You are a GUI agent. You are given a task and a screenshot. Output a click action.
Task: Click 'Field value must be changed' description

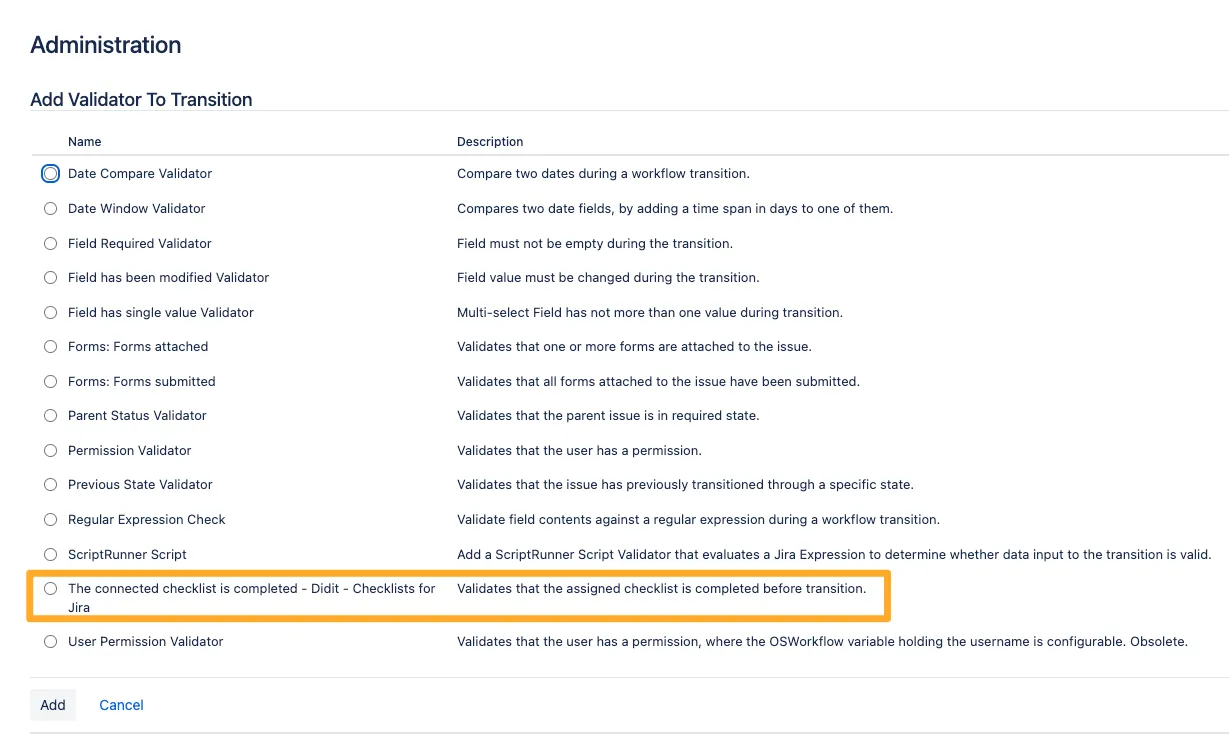point(608,278)
